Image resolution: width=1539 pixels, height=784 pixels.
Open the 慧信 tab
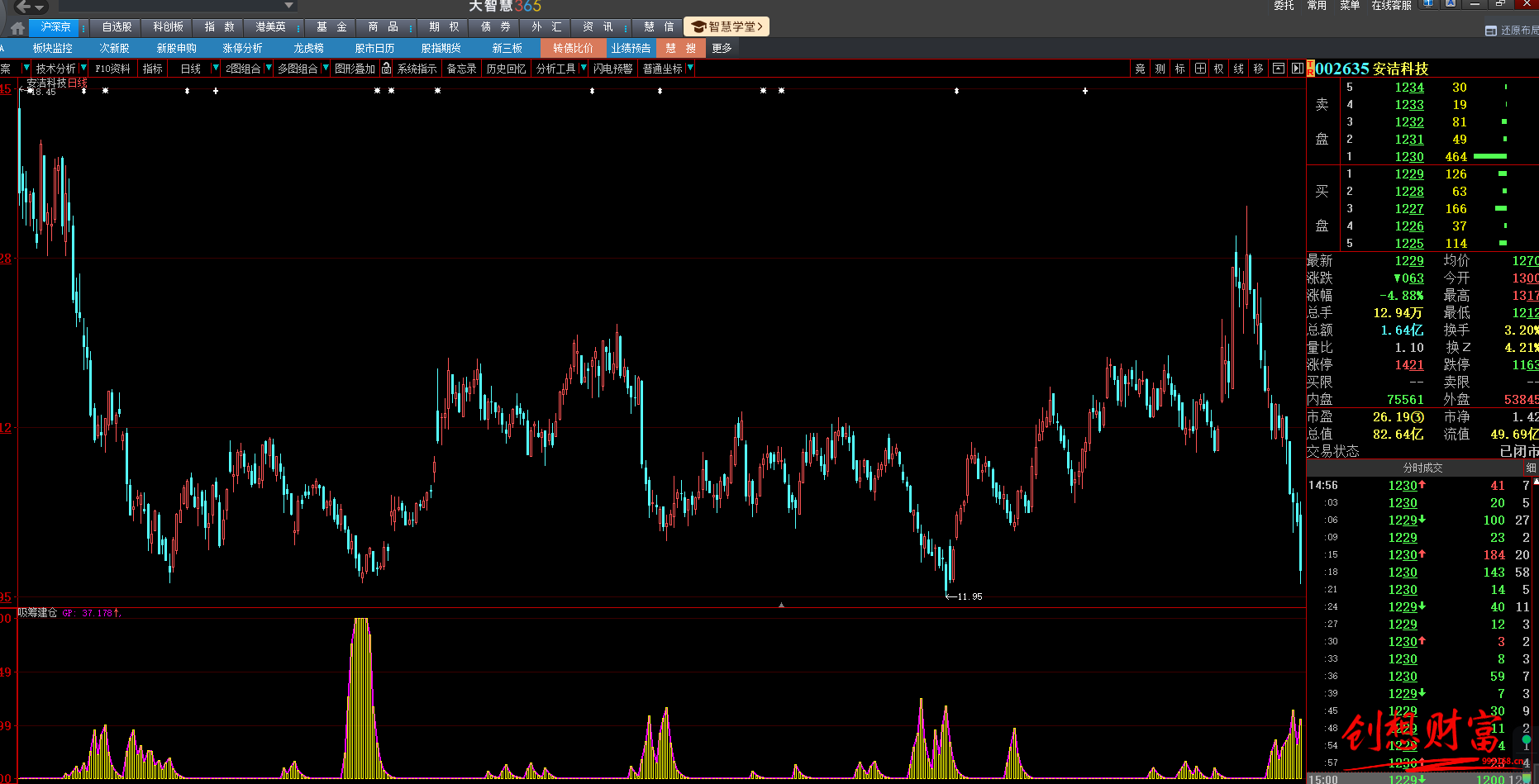click(659, 27)
